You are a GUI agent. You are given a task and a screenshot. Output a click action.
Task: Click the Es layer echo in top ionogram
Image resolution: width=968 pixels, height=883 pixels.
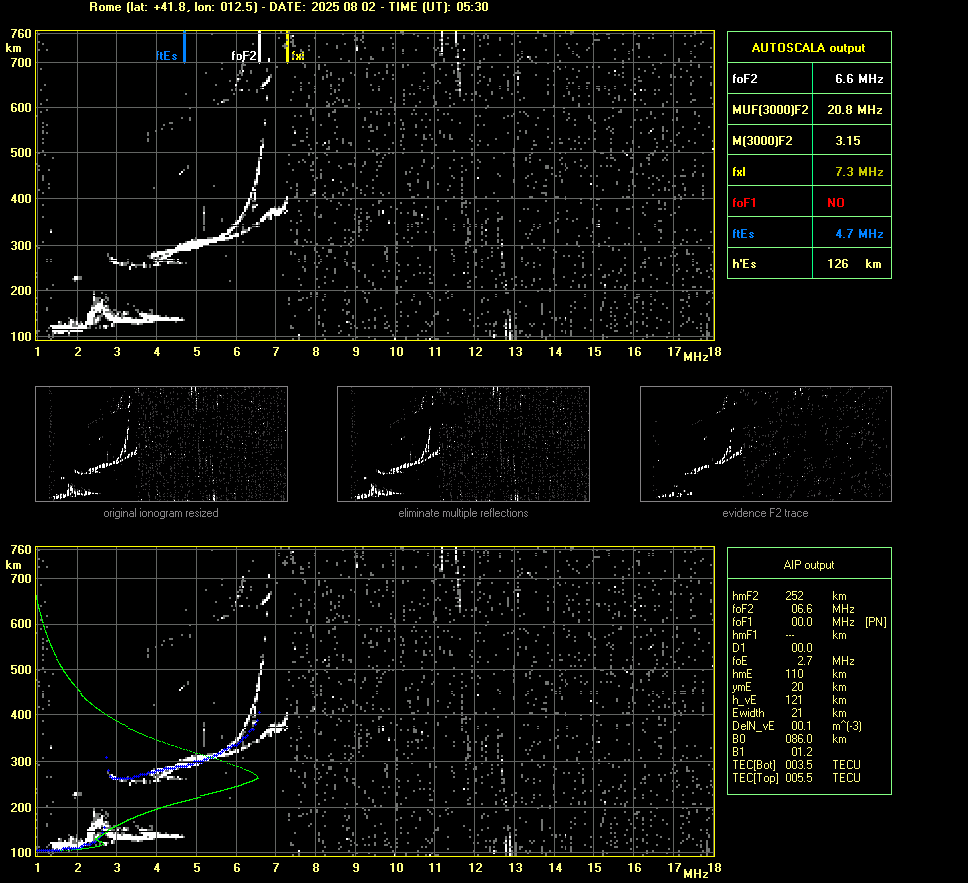pos(117,317)
